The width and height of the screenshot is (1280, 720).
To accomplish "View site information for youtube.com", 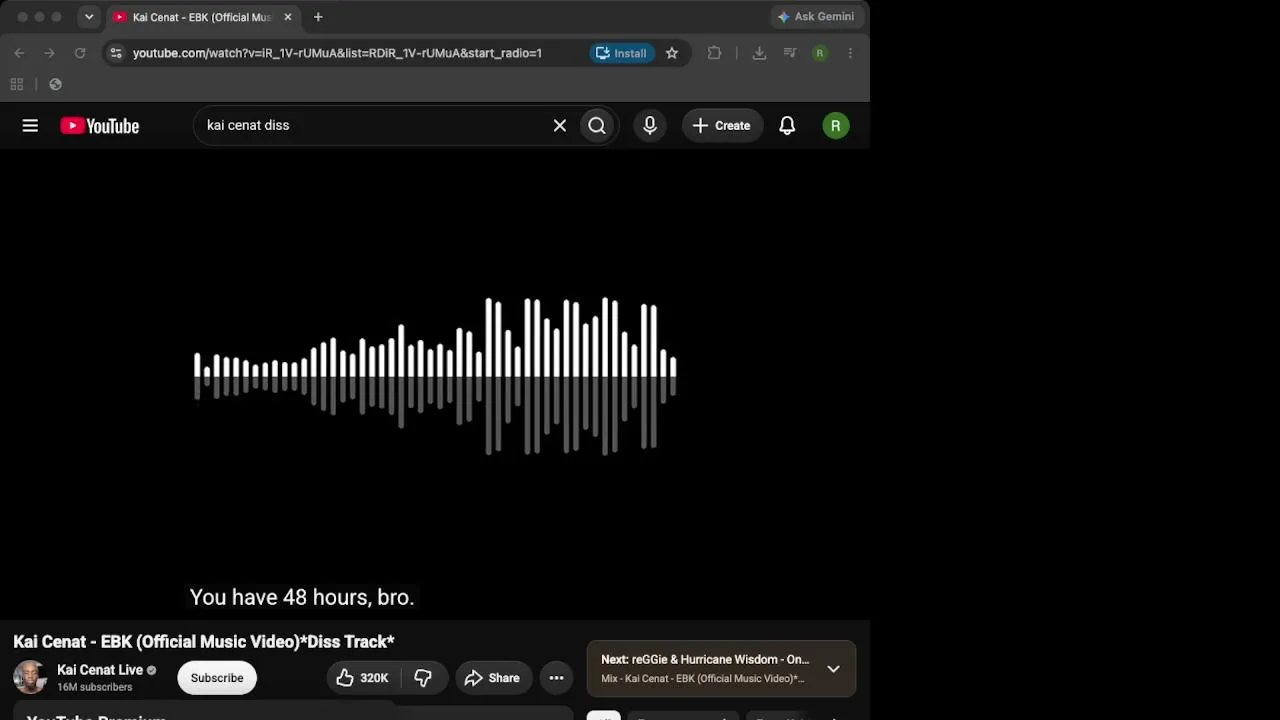I will 116,53.
